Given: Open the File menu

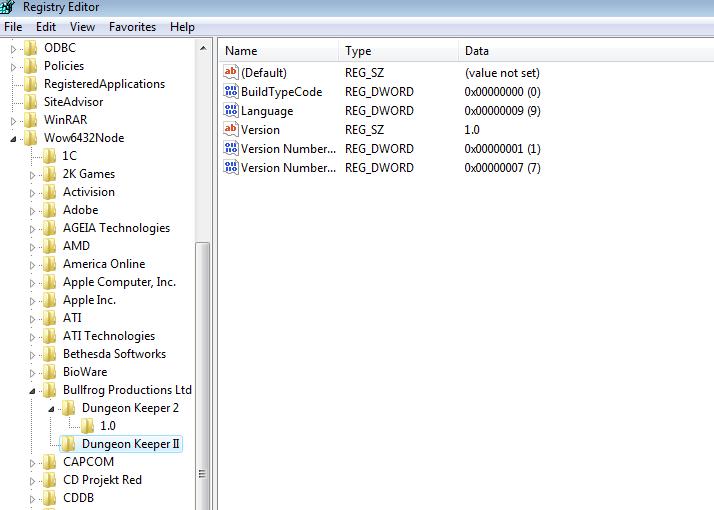Looking at the screenshot, I should 13,27.
